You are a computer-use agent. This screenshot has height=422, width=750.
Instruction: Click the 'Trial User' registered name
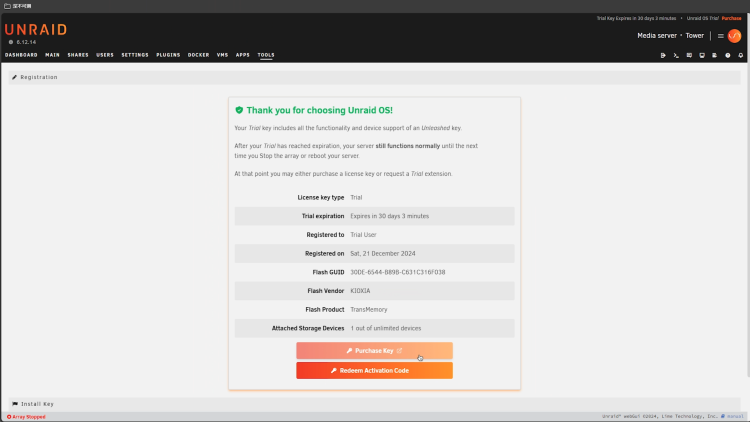coord(363,235)
